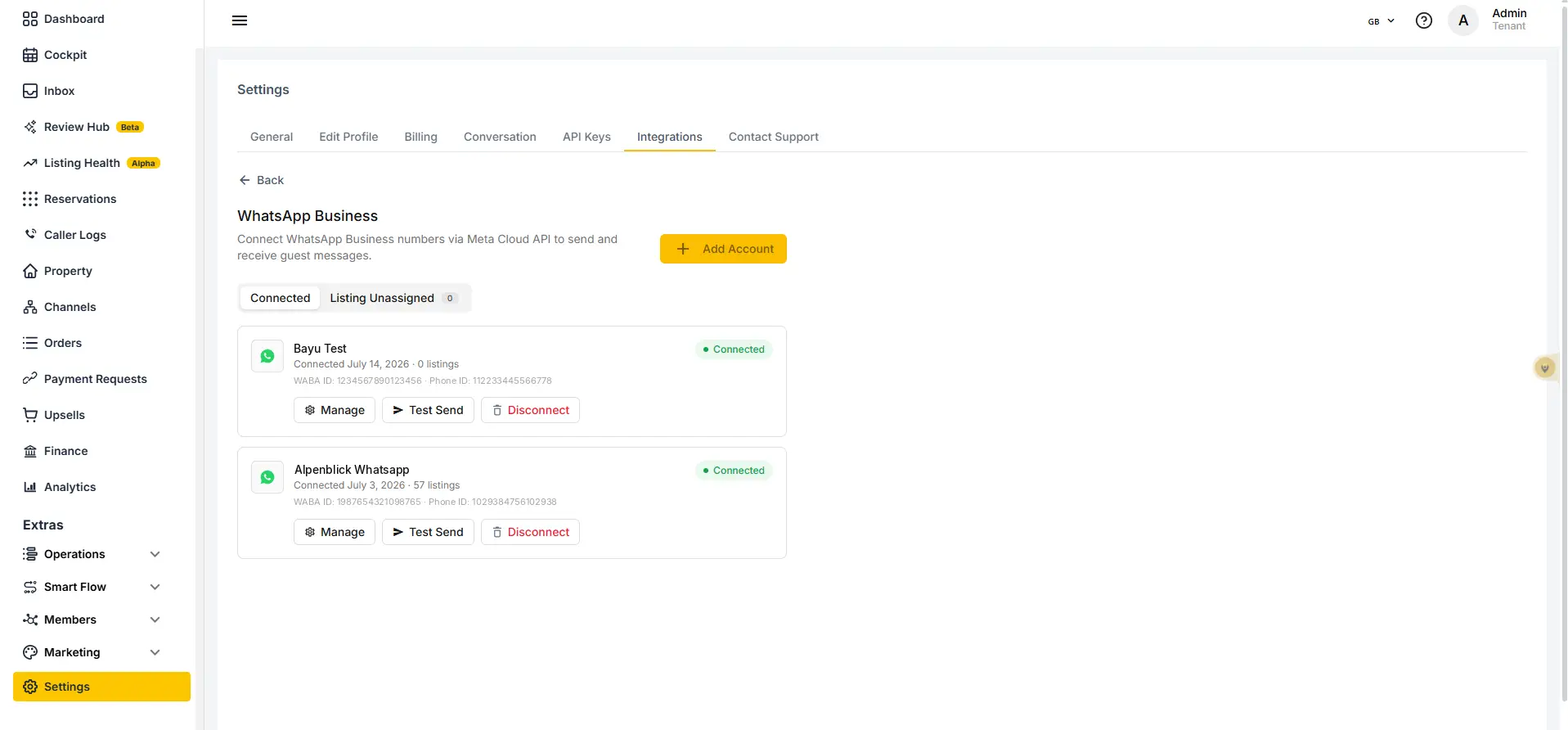Expand the Operations section
This screenshot has height=730, width=1568.
pos(92,554)
